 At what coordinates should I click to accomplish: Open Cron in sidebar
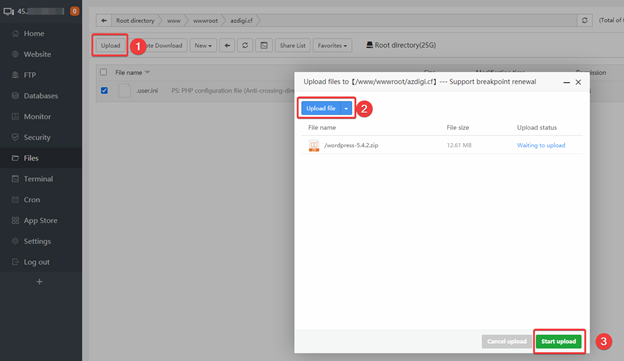[31, 199]
